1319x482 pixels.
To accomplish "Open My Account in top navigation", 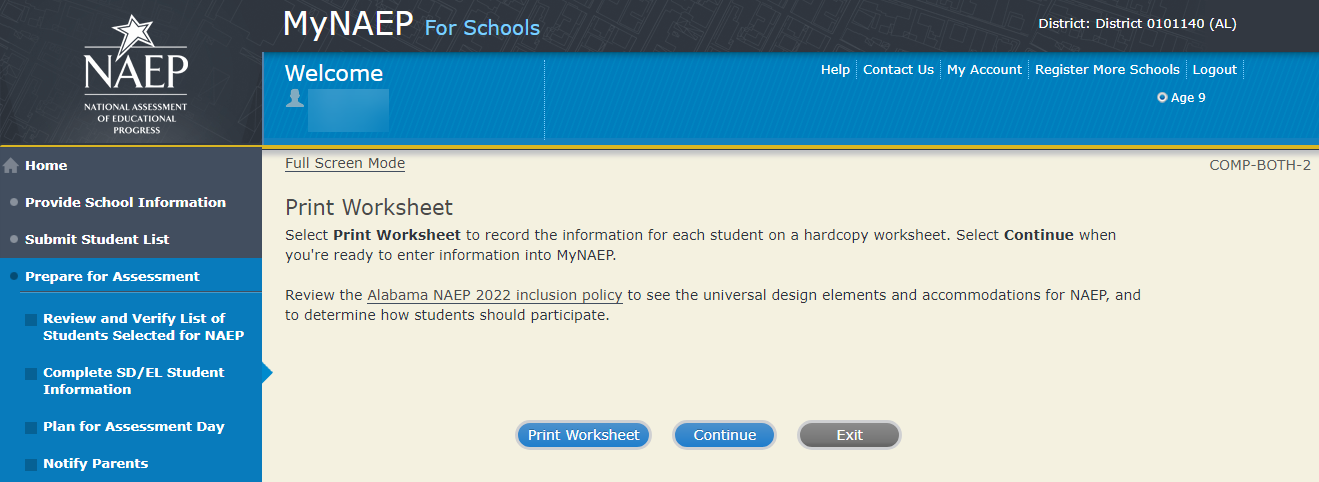I will pos(984,70).
